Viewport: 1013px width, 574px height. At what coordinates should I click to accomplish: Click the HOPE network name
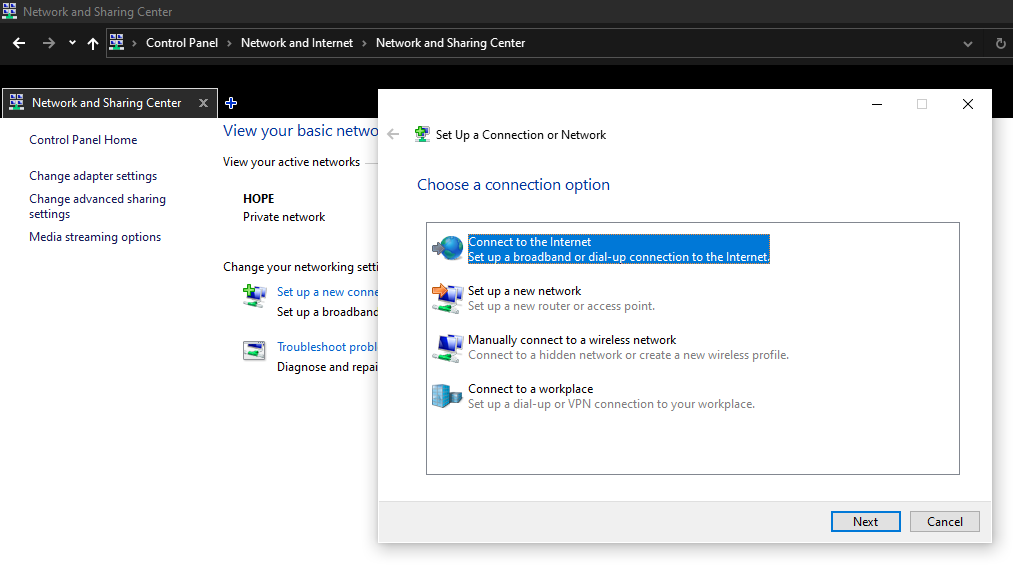[x=258, y=198]
